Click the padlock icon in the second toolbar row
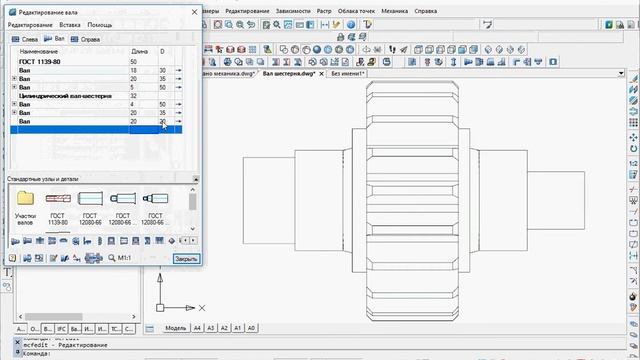Image resolution: width=640 pixels, height=360 pixels. click(x=340, y=37)
